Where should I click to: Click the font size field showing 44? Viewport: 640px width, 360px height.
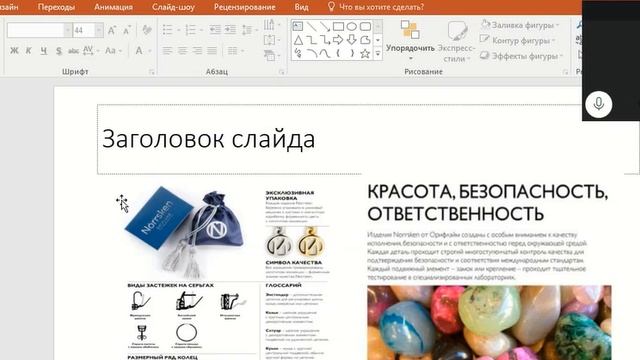click(84, 30)
